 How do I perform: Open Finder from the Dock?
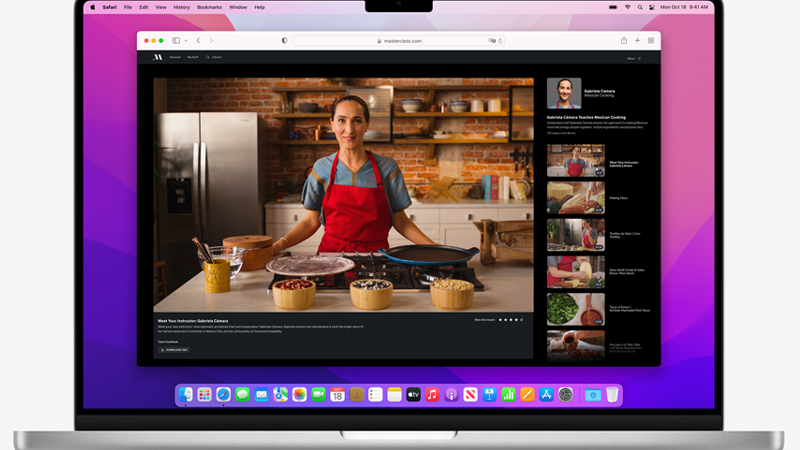pyautogui.click(x=186, y=394)
